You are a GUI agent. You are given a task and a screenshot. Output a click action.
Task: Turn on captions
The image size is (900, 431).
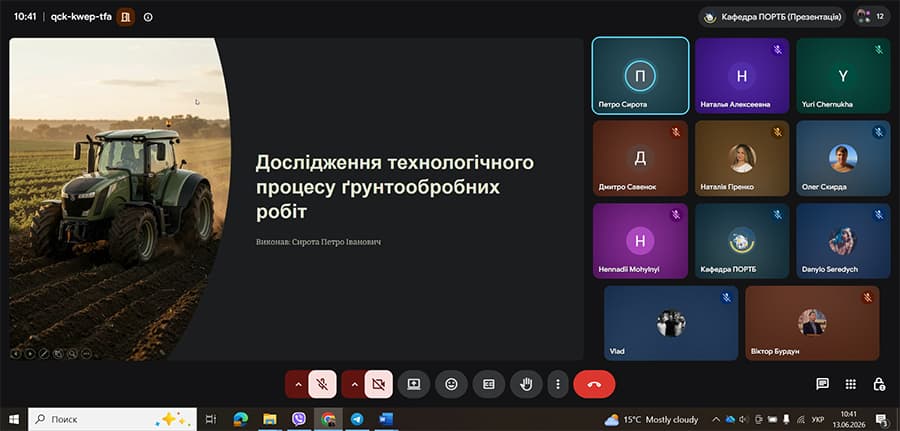tap(488, 385)
